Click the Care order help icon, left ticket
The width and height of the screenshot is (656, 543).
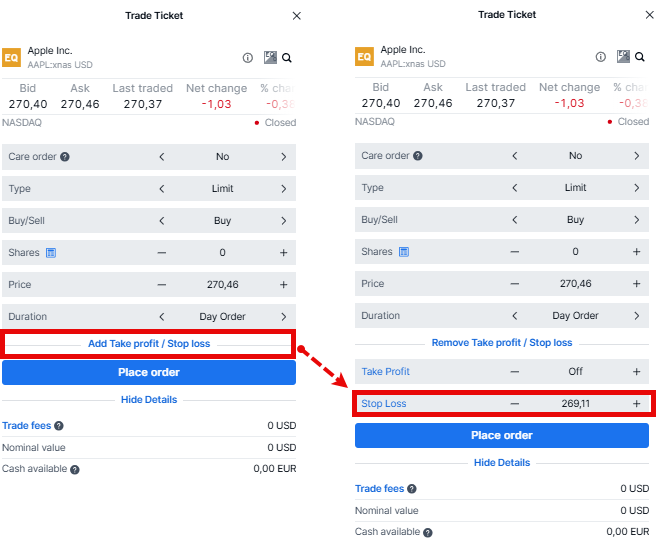(65, 157)
